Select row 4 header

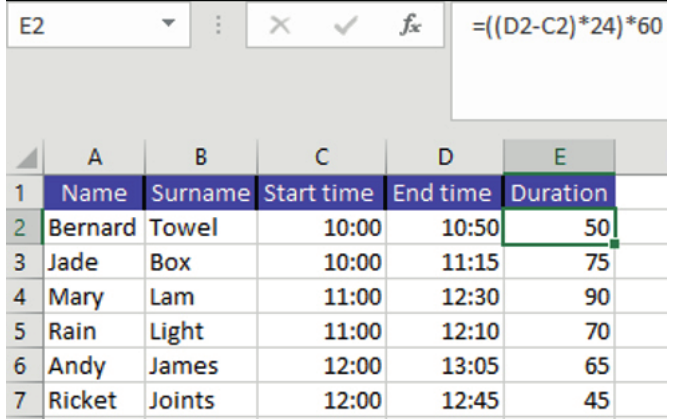pos(25,296)
